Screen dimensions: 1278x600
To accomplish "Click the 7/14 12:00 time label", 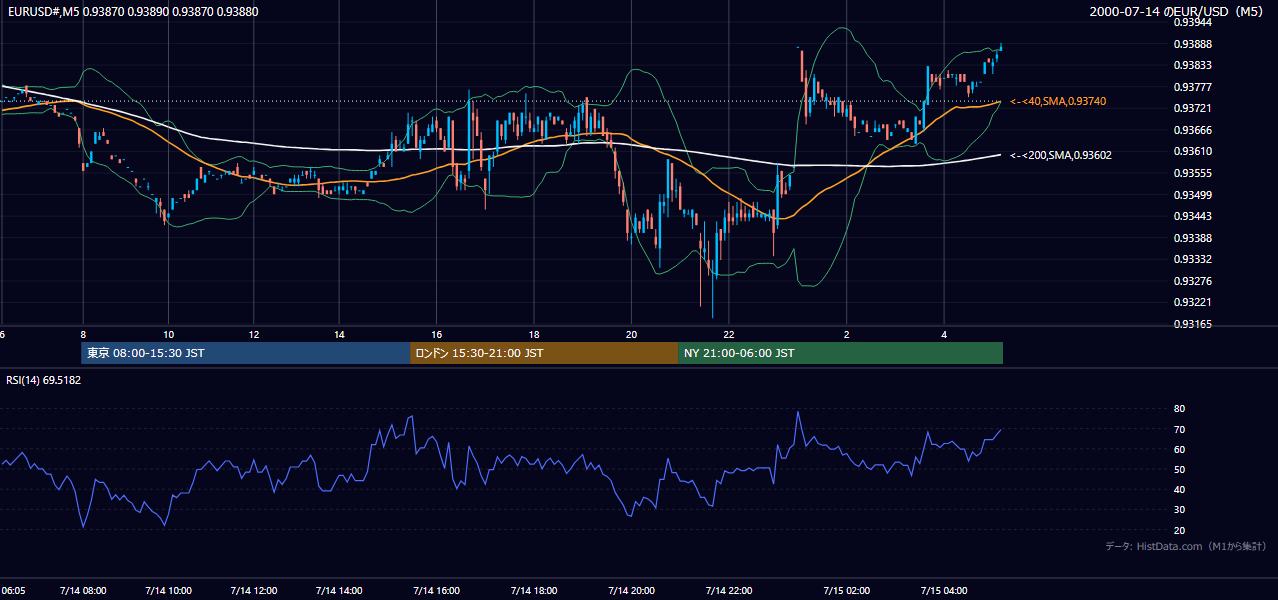I will coord(254,591).
